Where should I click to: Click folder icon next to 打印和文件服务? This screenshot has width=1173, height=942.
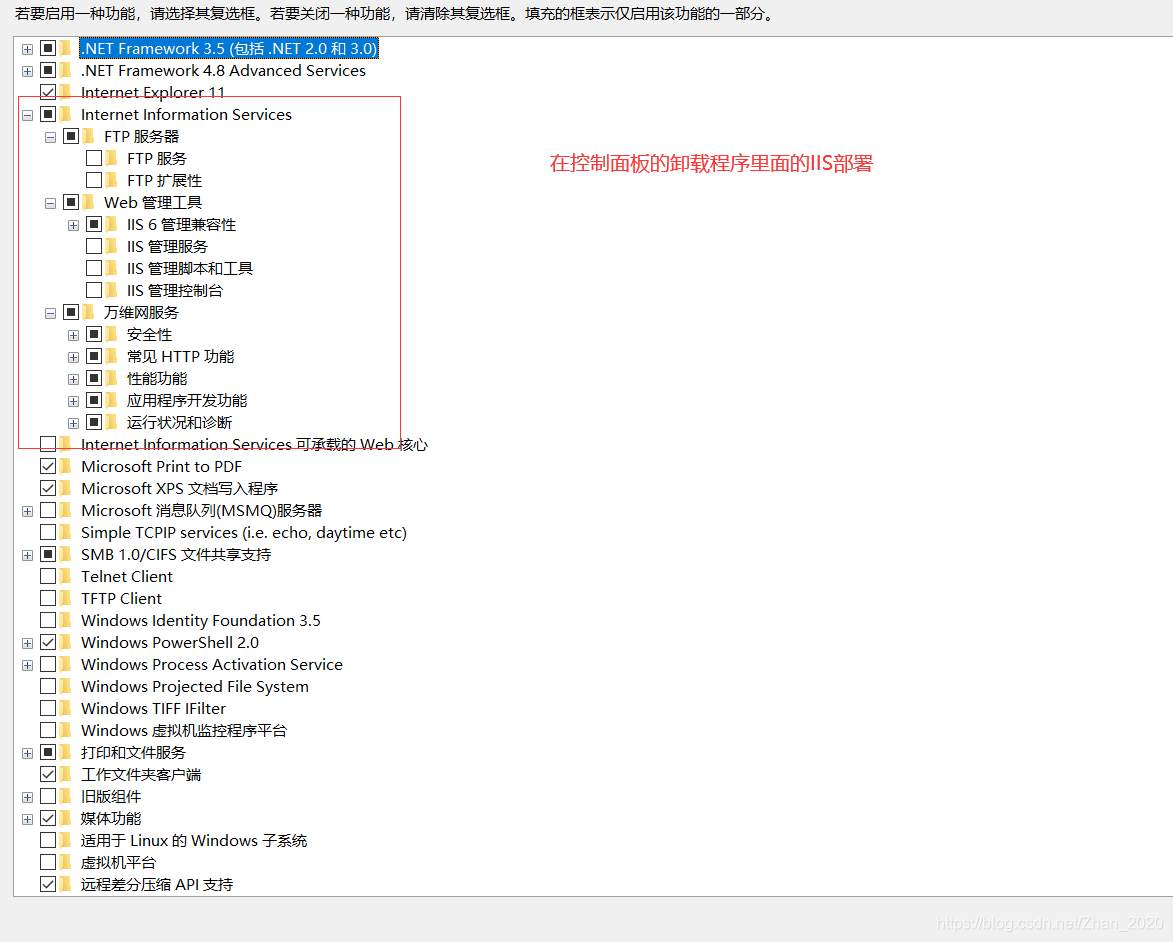66,752
